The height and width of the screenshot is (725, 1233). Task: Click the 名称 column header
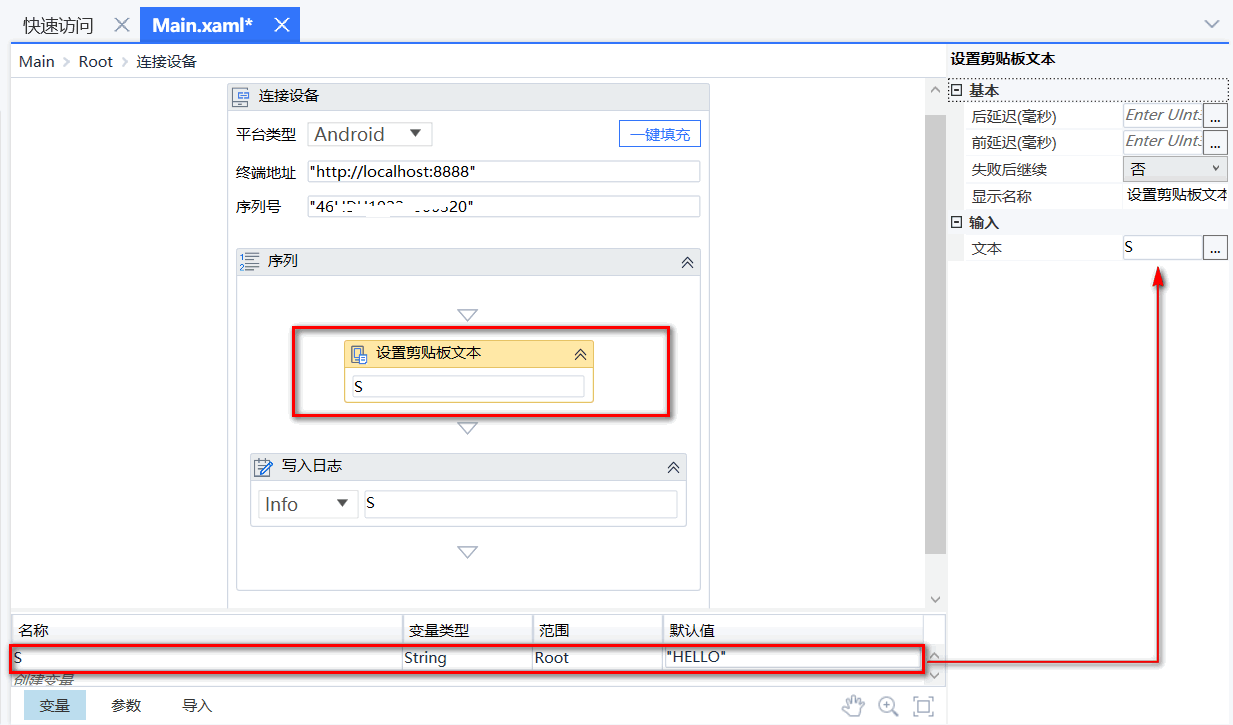[x=206, y=631]
